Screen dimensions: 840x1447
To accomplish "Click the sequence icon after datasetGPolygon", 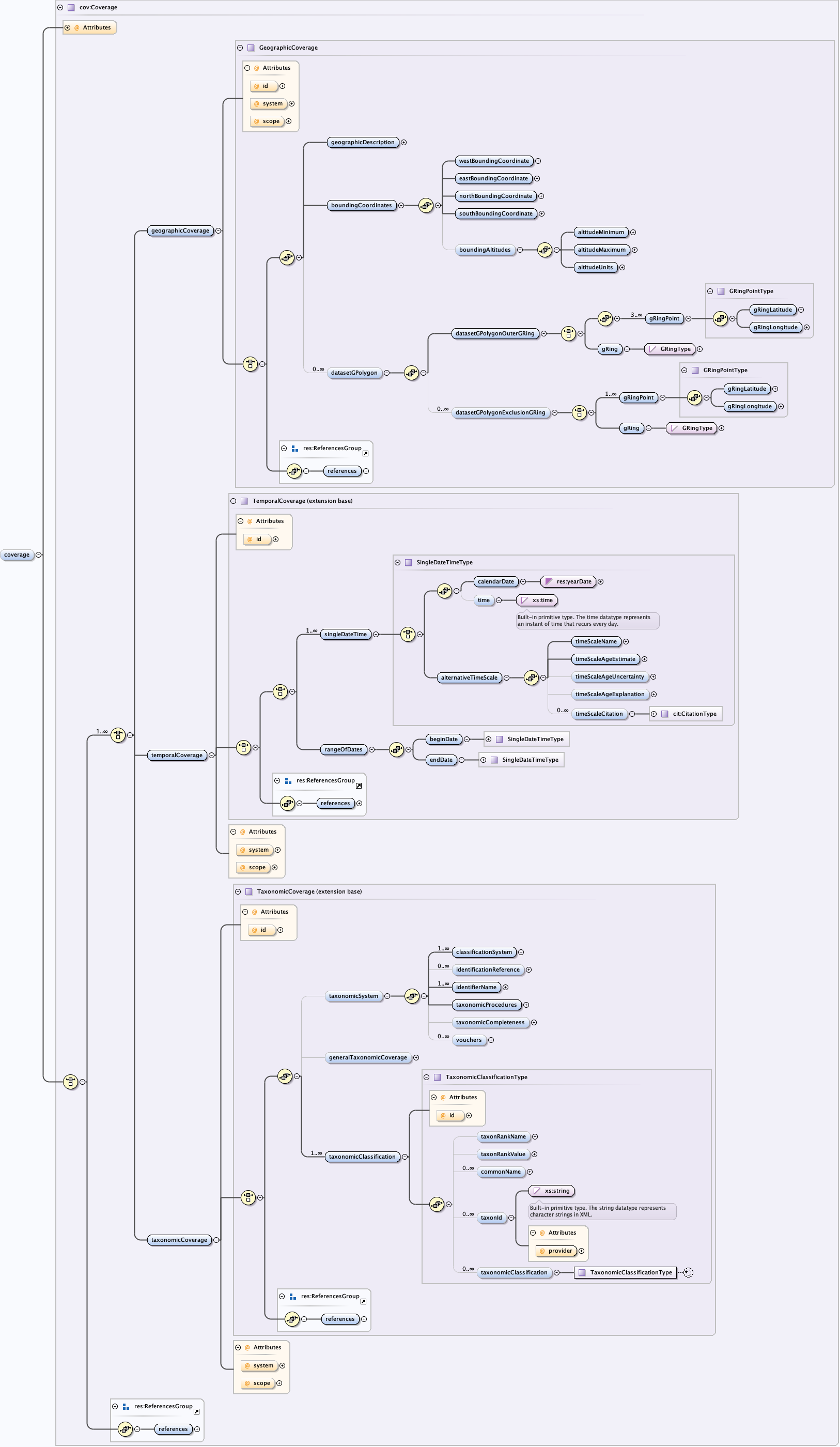I will [x=412, y=373].
